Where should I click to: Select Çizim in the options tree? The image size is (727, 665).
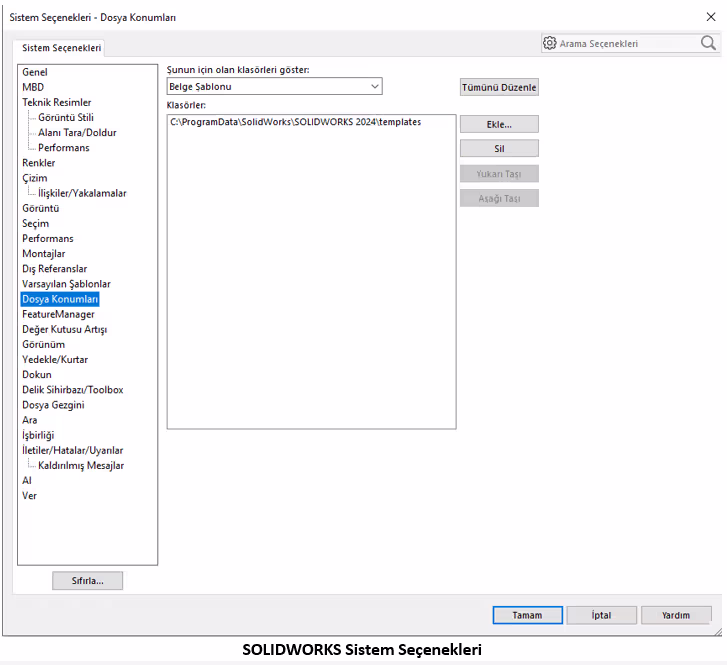35,178
